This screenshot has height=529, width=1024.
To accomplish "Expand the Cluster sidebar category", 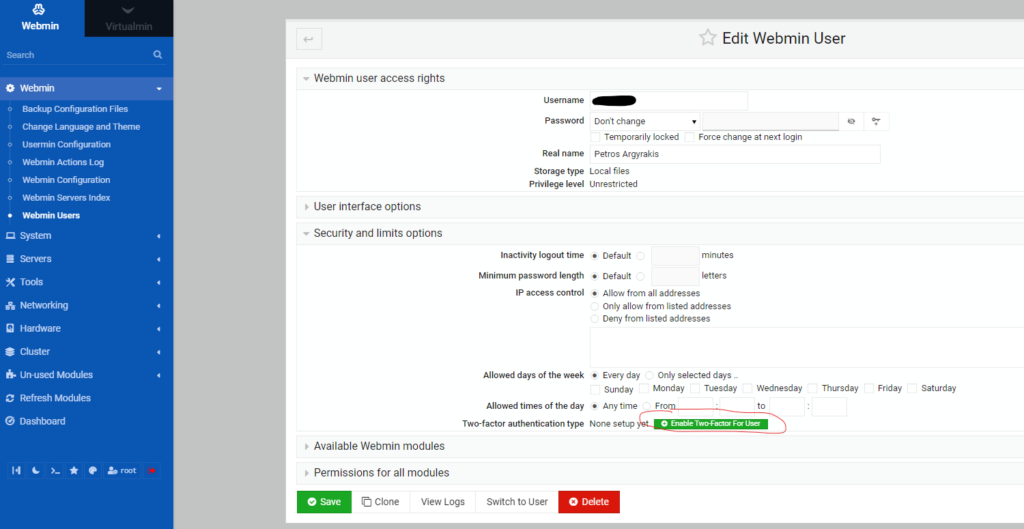I will click(86, 351).
